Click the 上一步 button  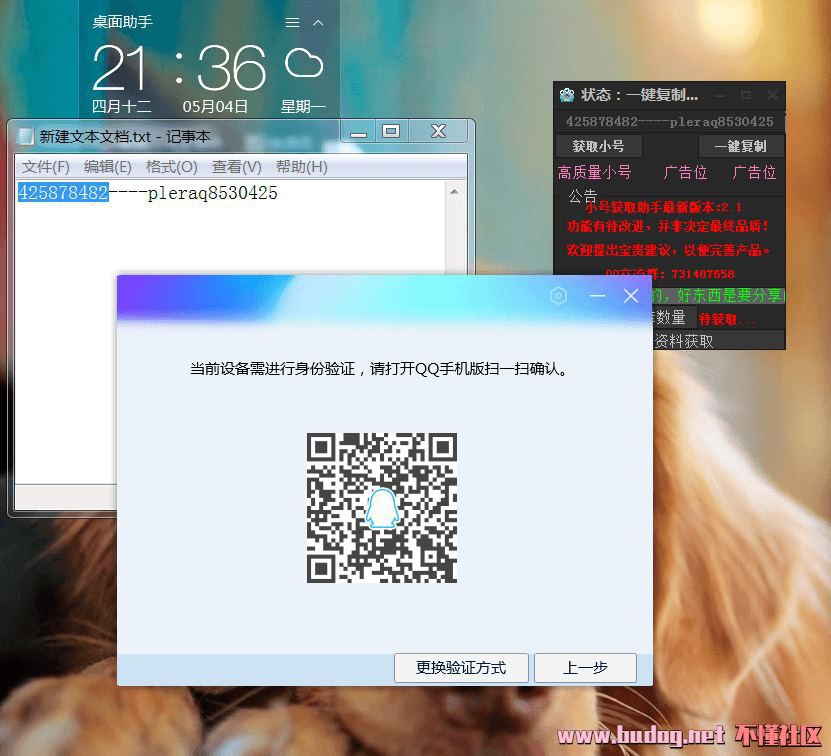point(585,668)
